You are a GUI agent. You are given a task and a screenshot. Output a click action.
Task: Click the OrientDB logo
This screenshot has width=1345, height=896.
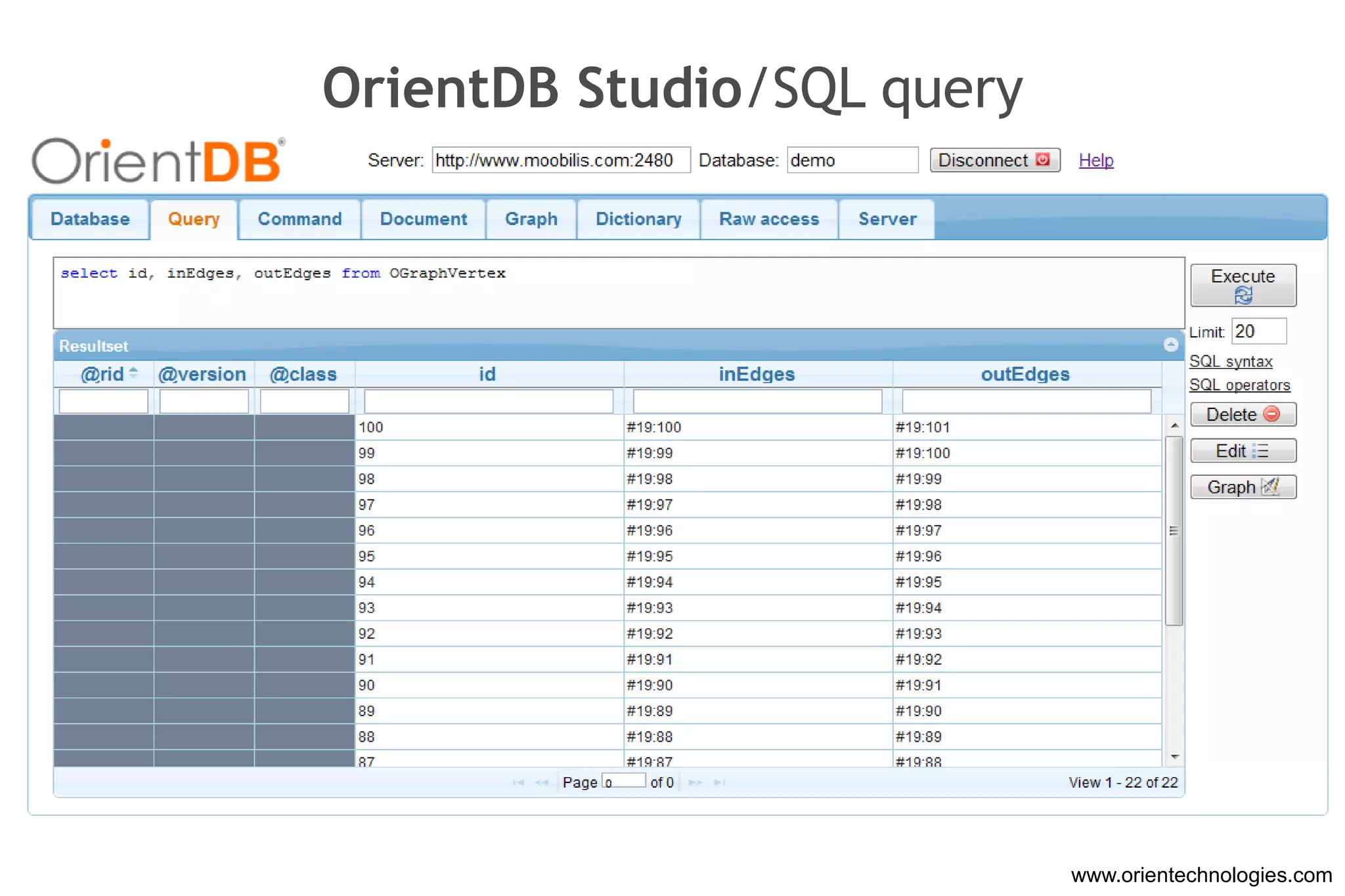point(158,161)
